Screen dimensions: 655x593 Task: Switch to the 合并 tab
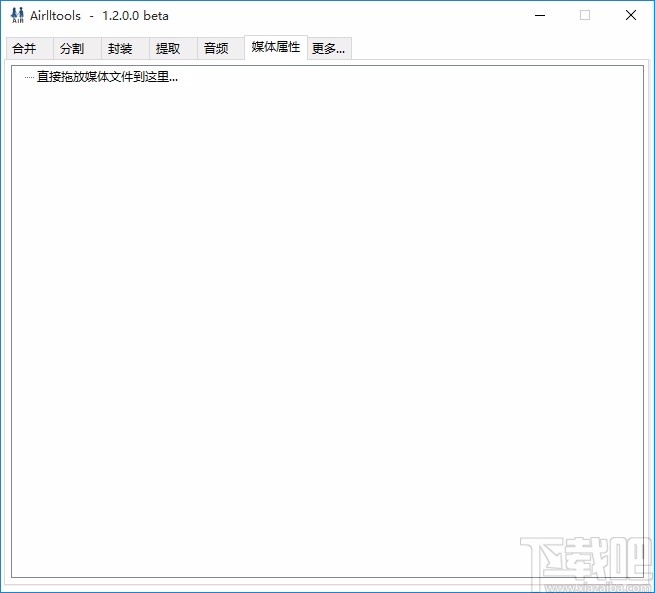click(29, 48)
